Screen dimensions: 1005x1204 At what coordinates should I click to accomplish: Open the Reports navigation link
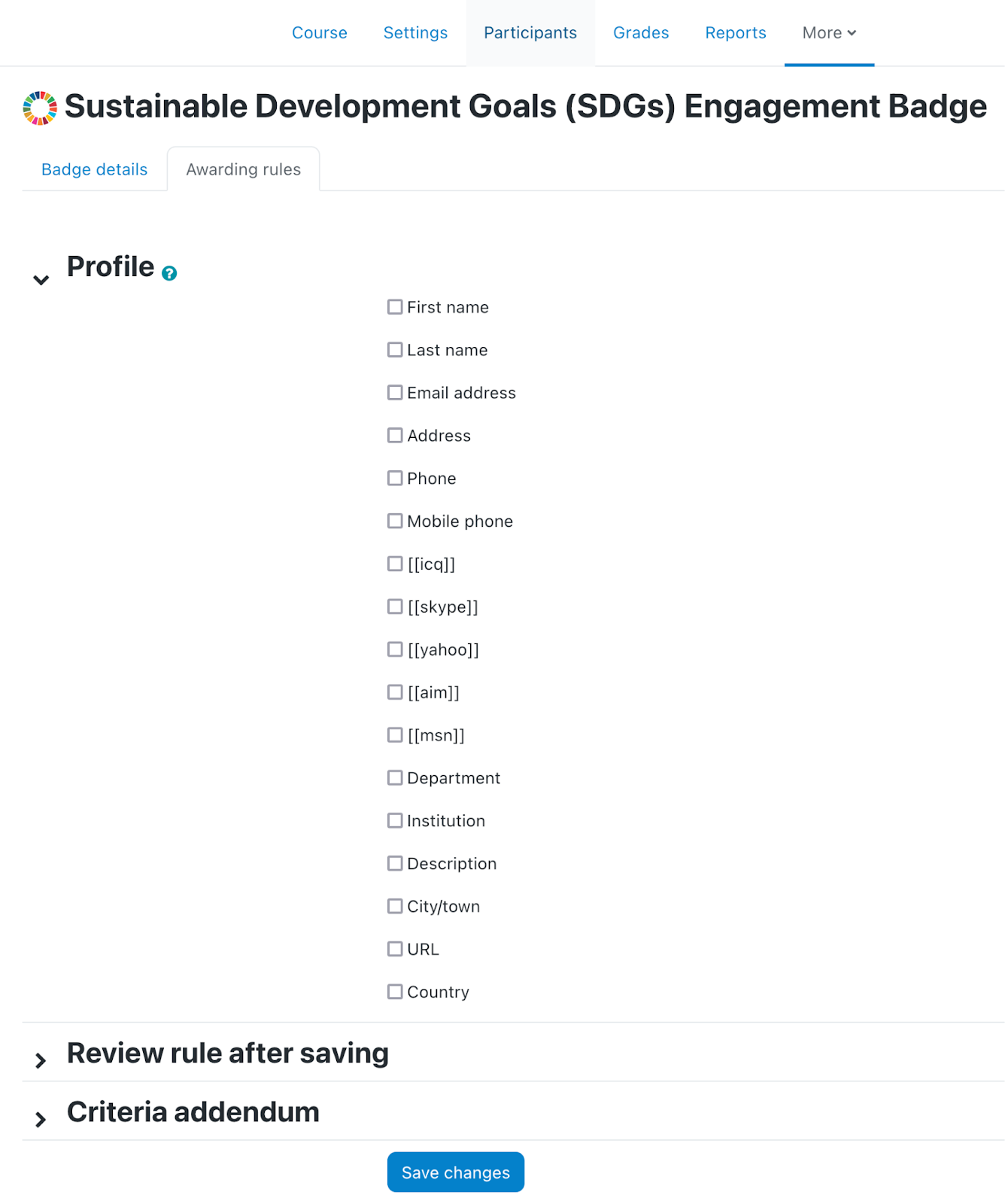(x=736, y=33)
